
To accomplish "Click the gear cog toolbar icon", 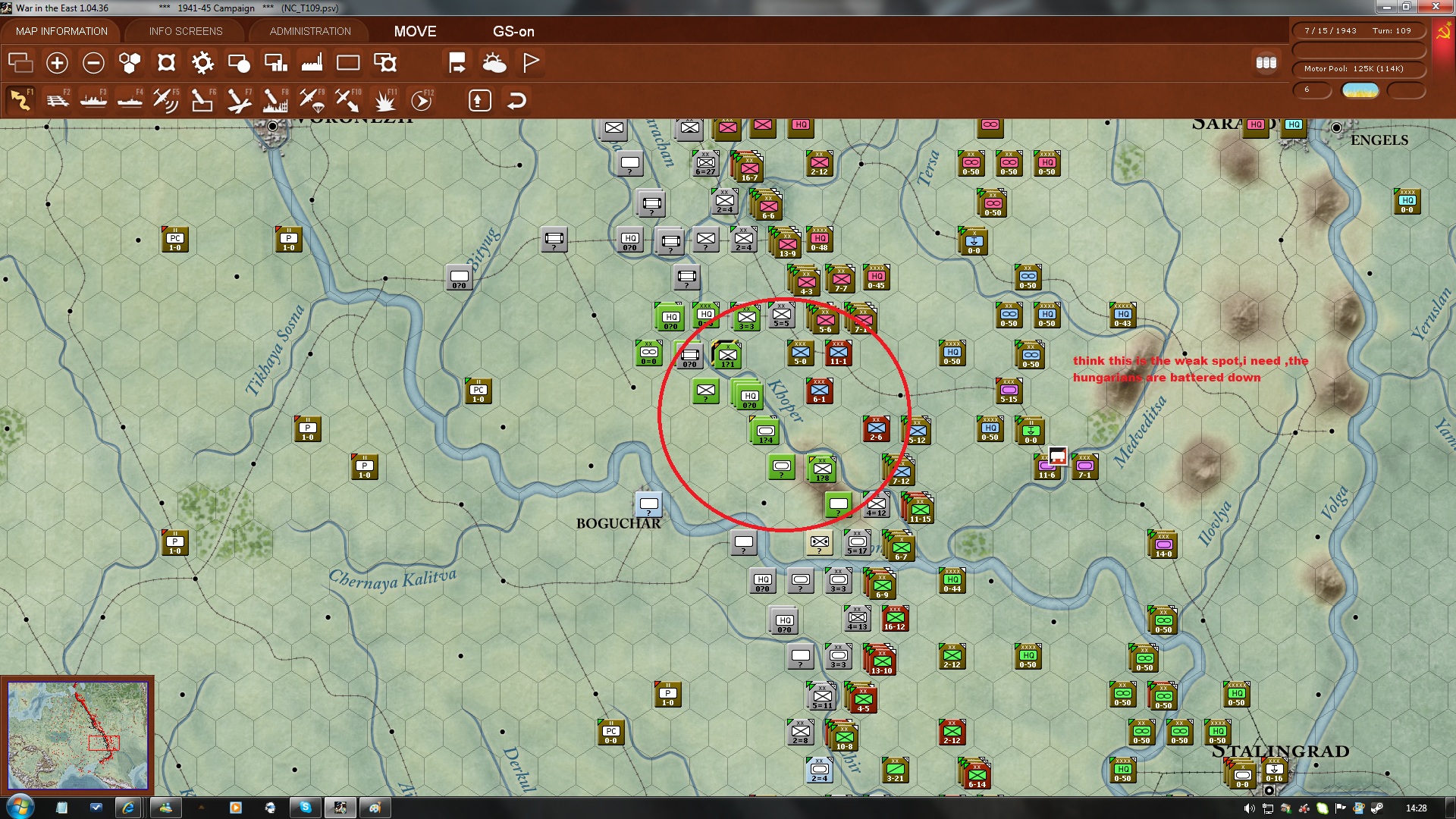I will [202, 62].
